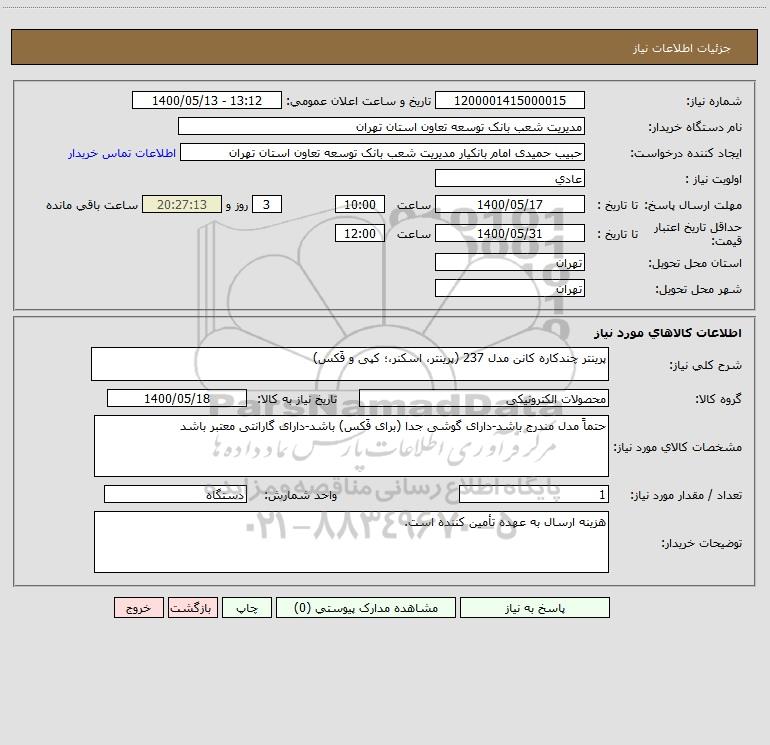Click the شهر محل تحویل field تهران
The width and height of the screenshot is (770, 745).
pos(510,288)
